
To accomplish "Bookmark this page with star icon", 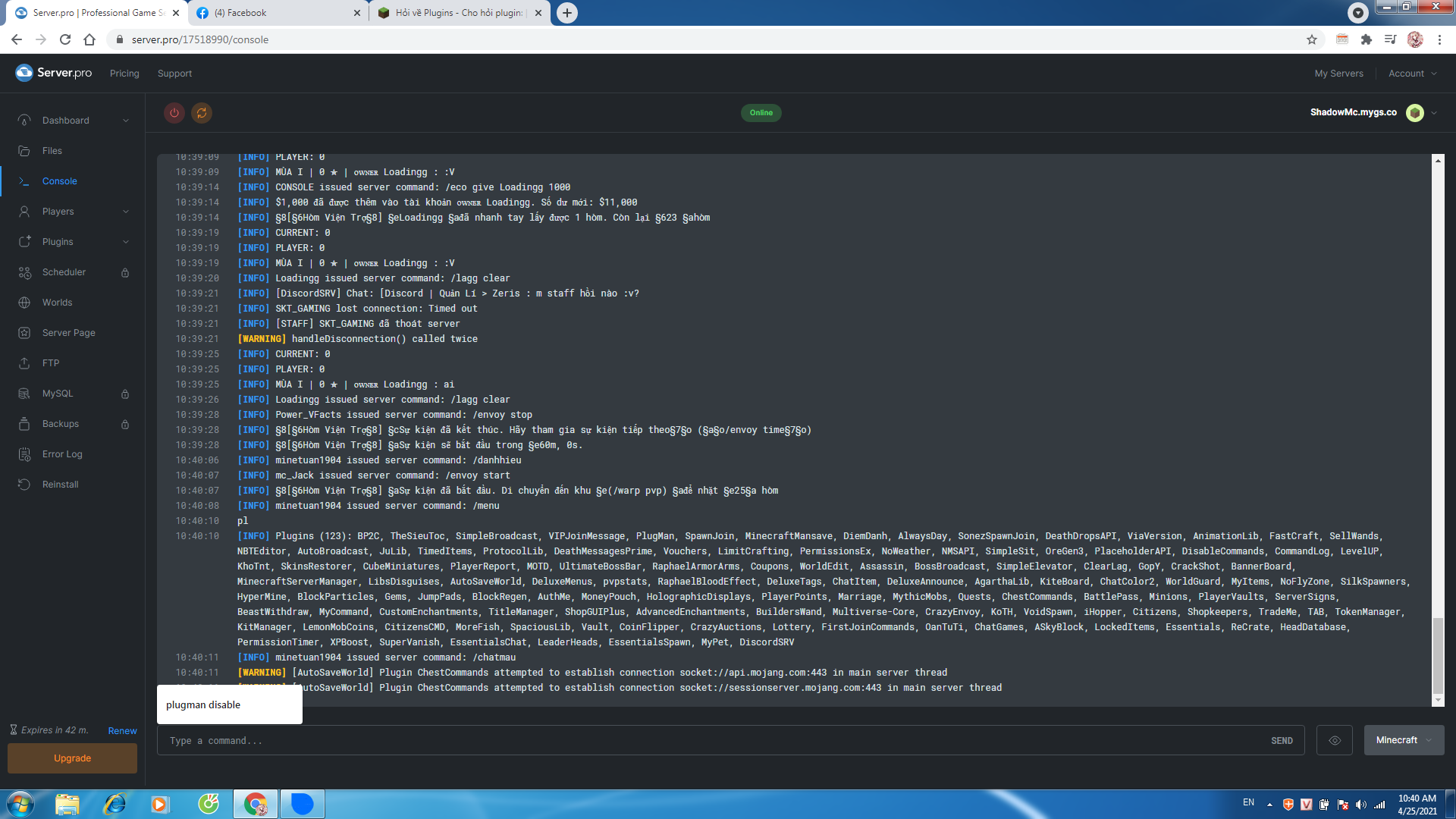I will point(1312,39).
